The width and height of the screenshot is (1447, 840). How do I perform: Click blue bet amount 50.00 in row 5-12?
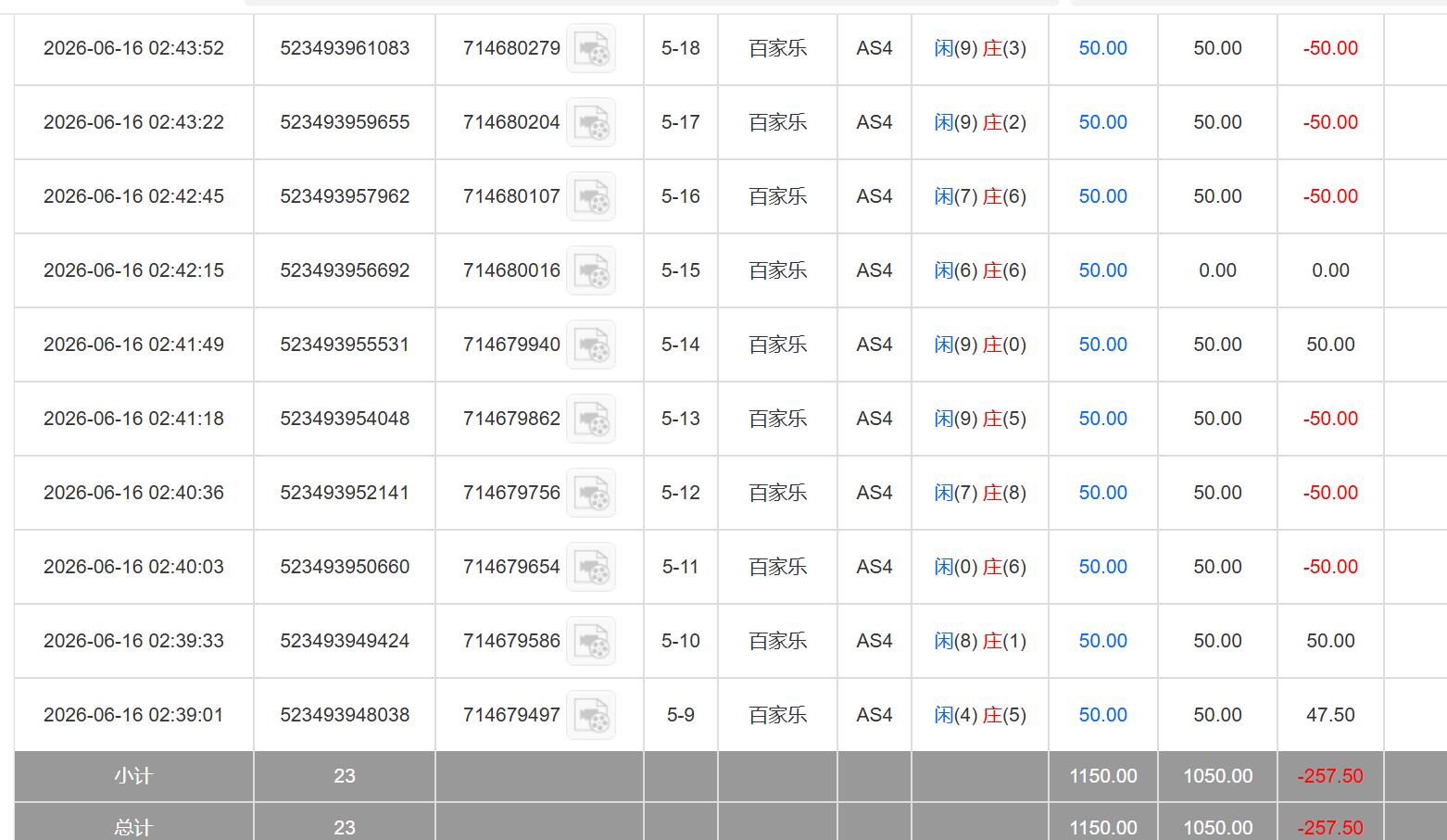(x=1102, y=493)
